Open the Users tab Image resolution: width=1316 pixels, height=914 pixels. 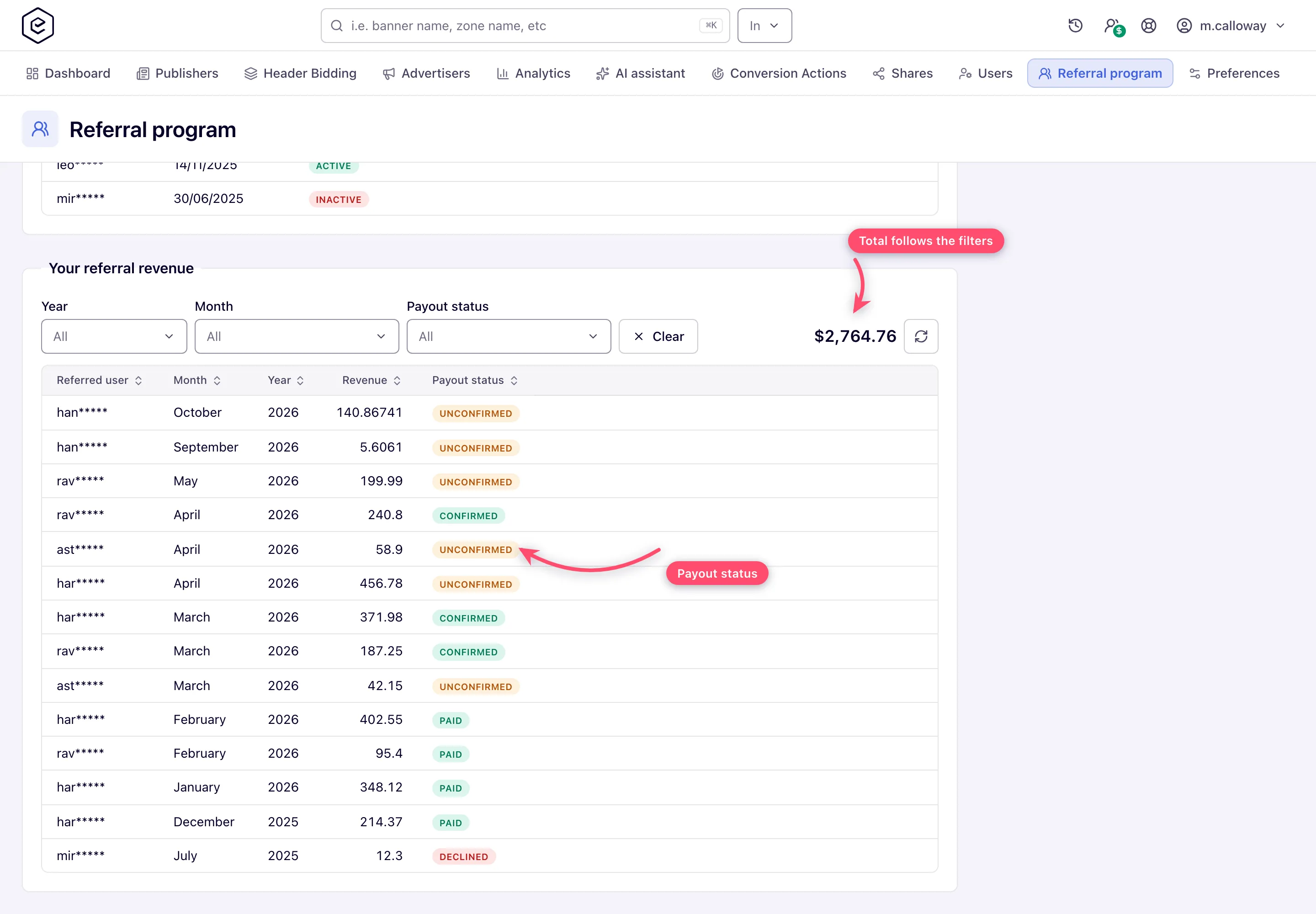[986, 73]
